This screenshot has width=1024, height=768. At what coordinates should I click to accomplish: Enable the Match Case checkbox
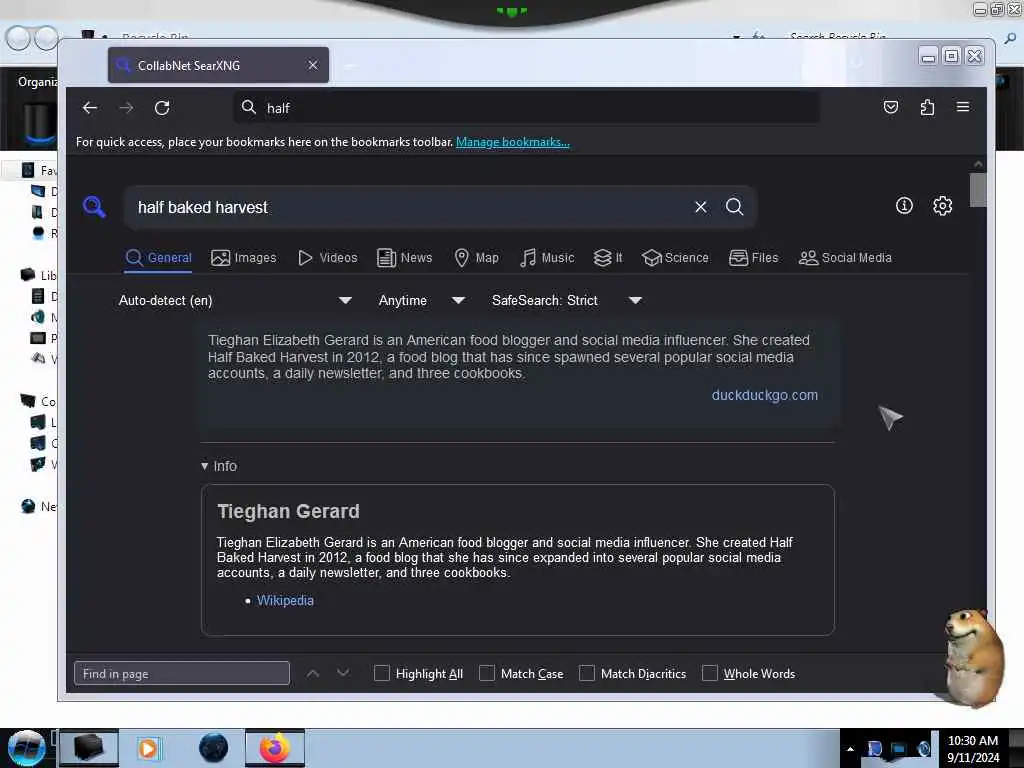pos(487,673)
